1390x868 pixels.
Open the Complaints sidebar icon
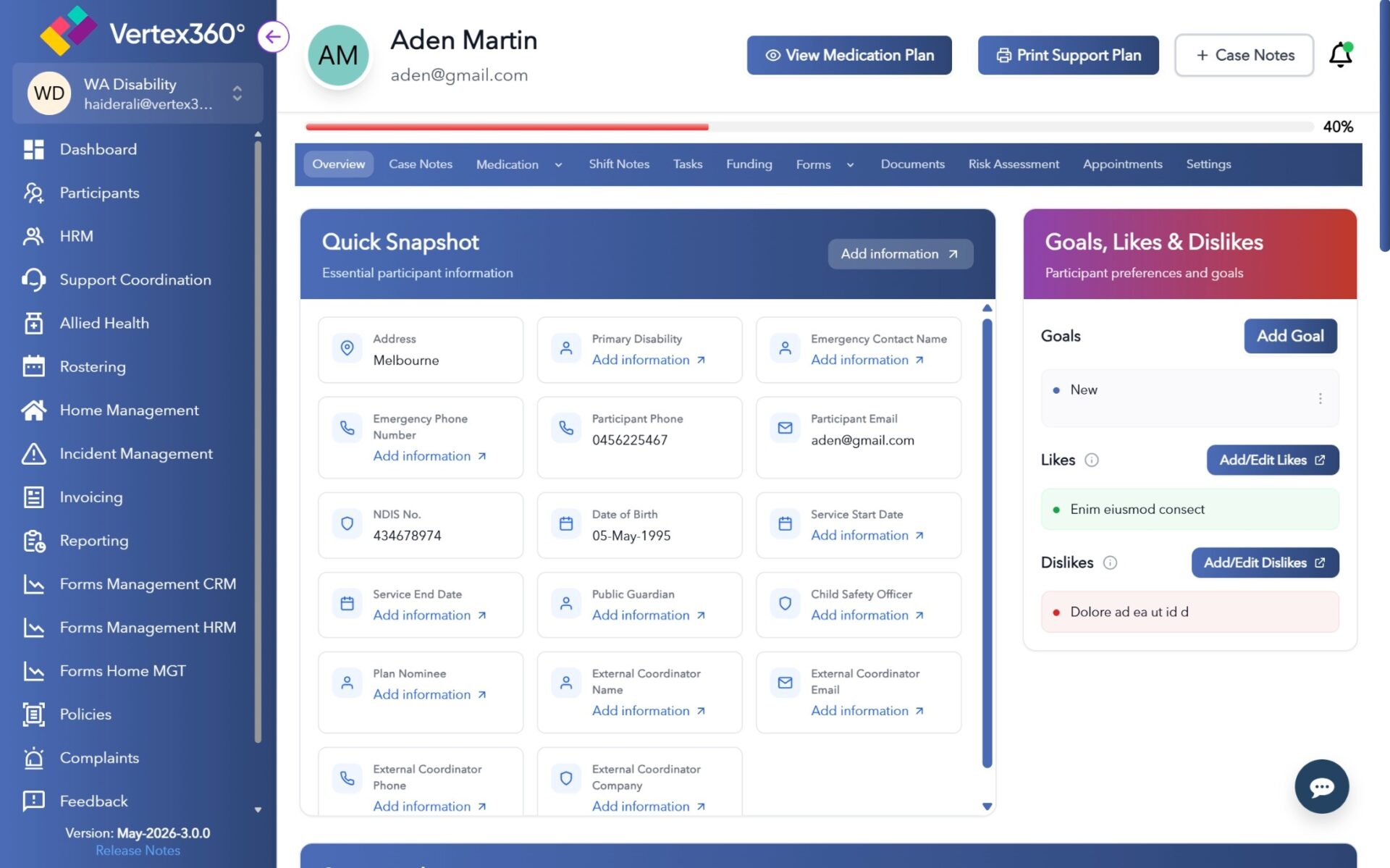click(34, 757)
